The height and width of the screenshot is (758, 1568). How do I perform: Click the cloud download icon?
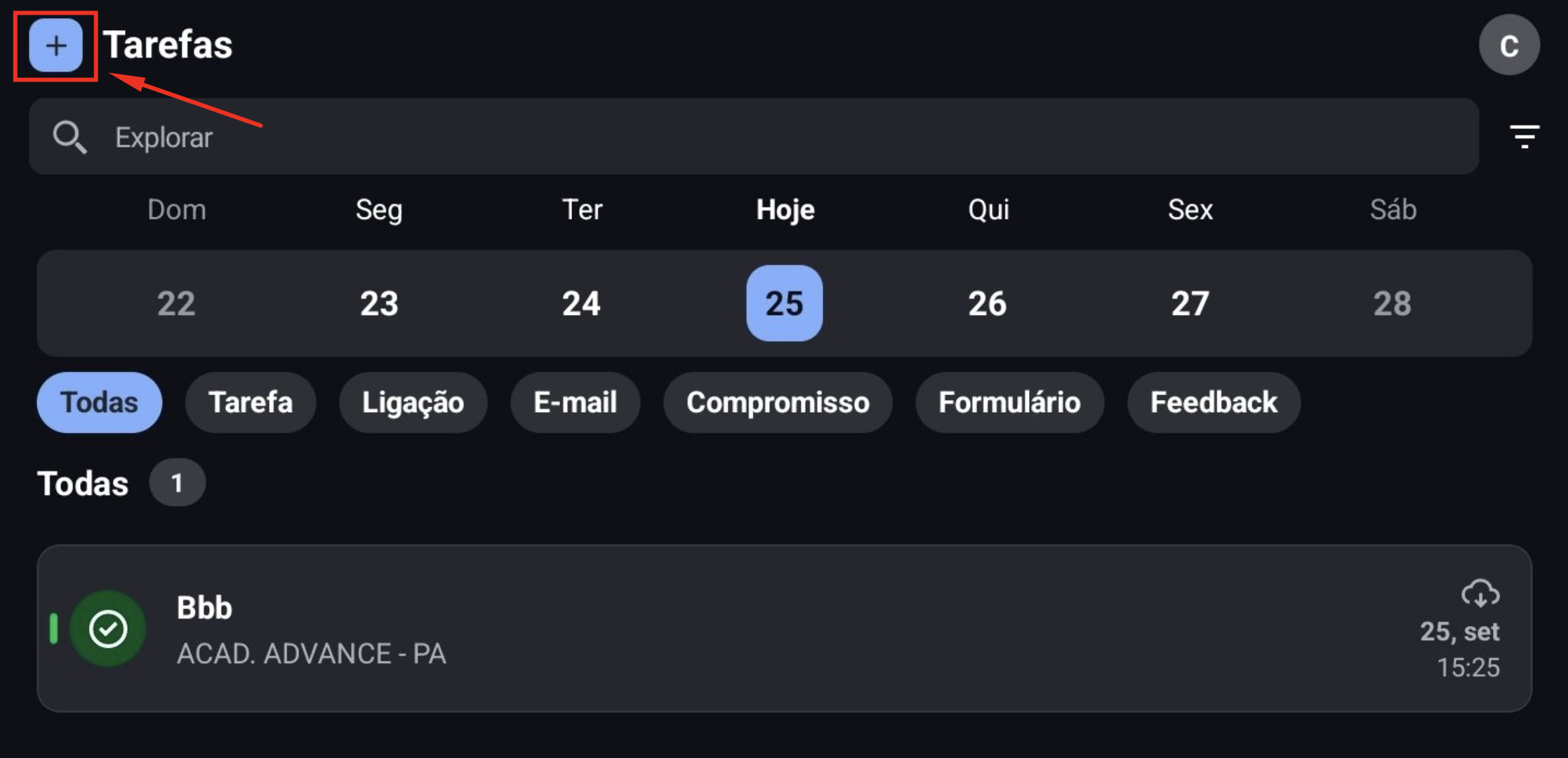tap(1480, 594)
